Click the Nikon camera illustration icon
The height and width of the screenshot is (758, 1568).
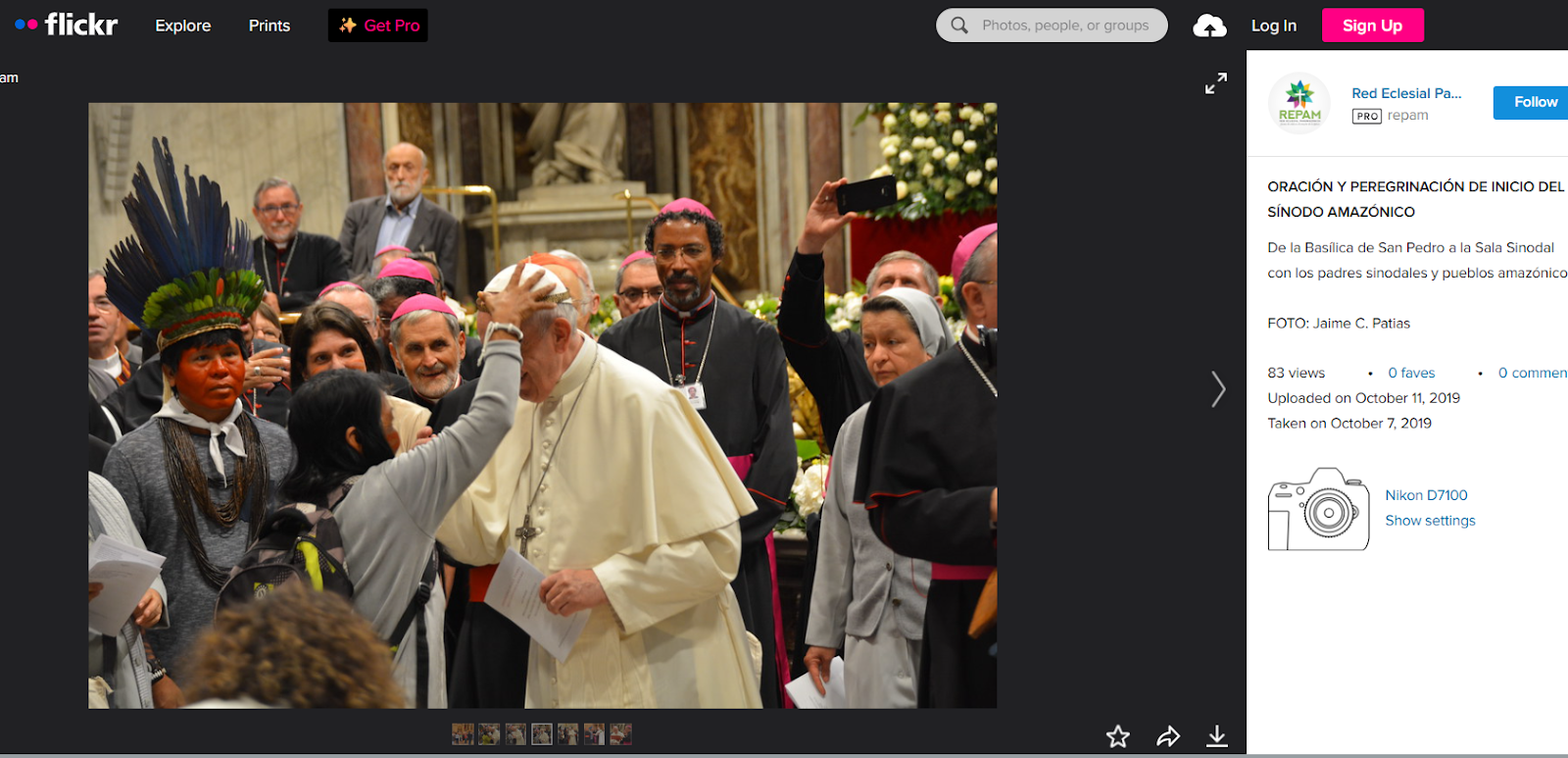(x=1318, y=508)
